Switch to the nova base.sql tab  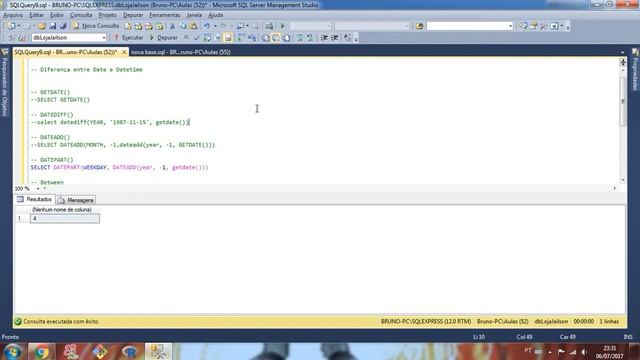pyautogui.click(x=180, y=52)
